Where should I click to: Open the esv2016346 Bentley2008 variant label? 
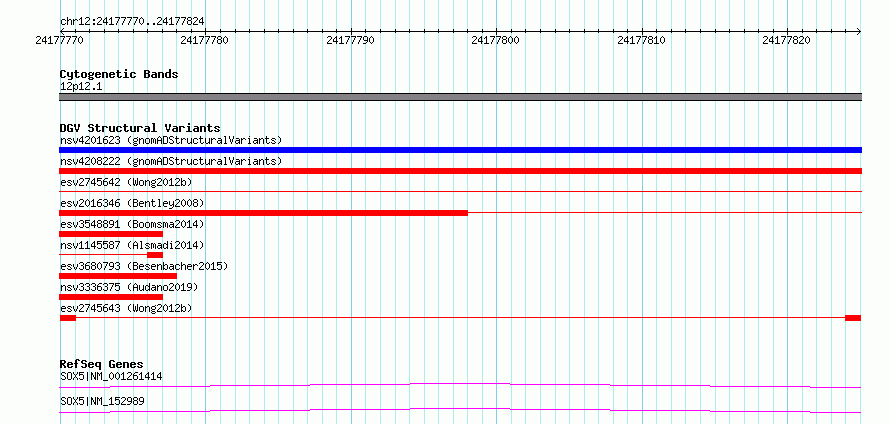tap(132, 203)
